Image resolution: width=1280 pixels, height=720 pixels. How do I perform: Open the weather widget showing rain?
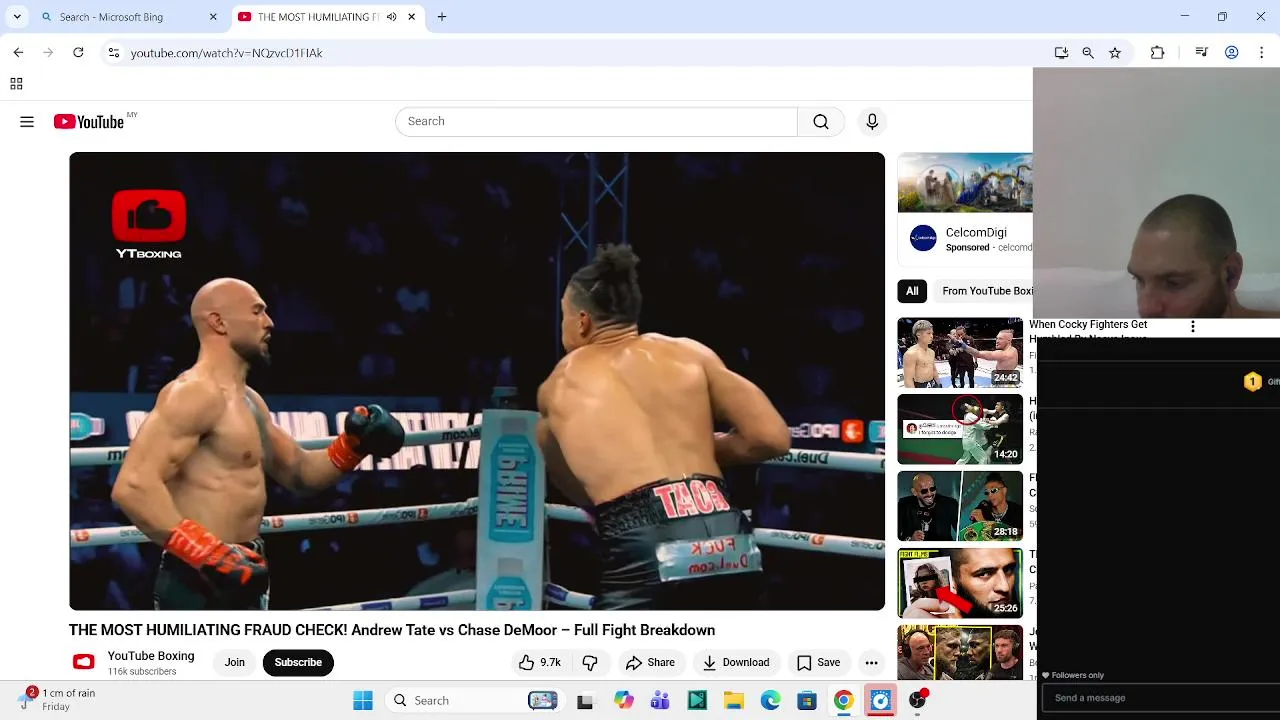pos(58,699)
